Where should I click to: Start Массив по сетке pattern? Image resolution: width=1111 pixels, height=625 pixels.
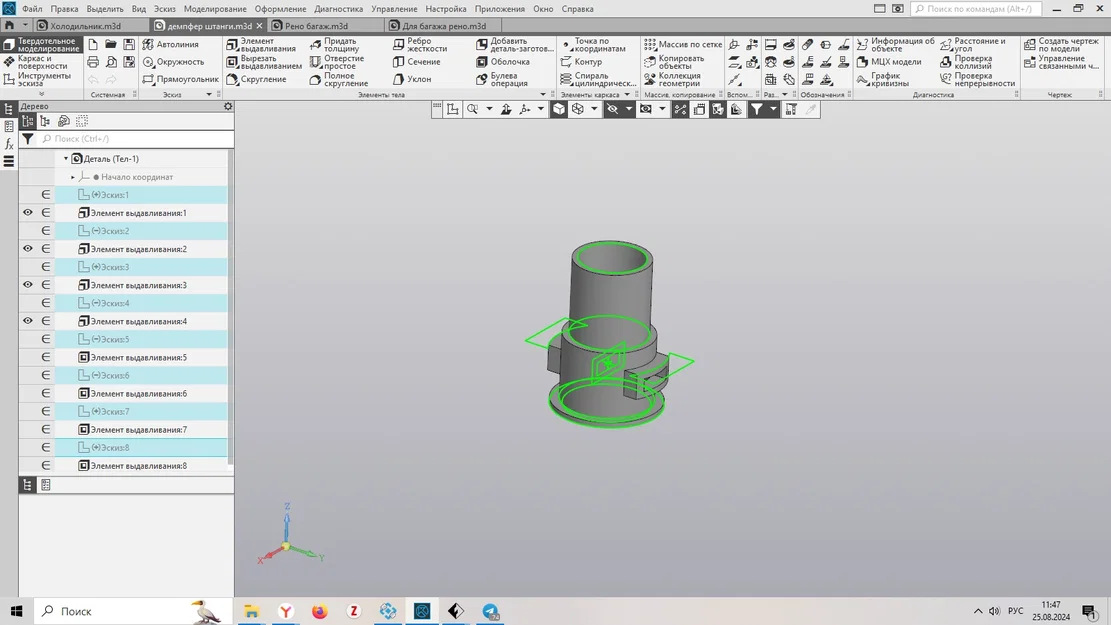683,44
